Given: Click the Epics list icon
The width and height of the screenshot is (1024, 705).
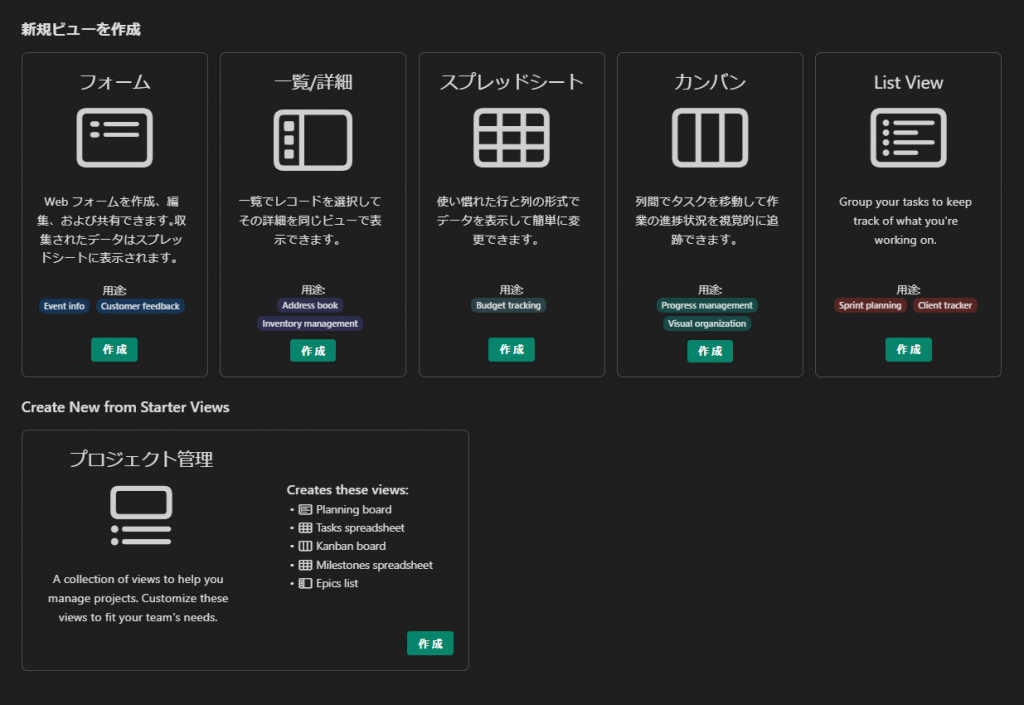Looking at the screenshot, I should (x=305, y=584).
